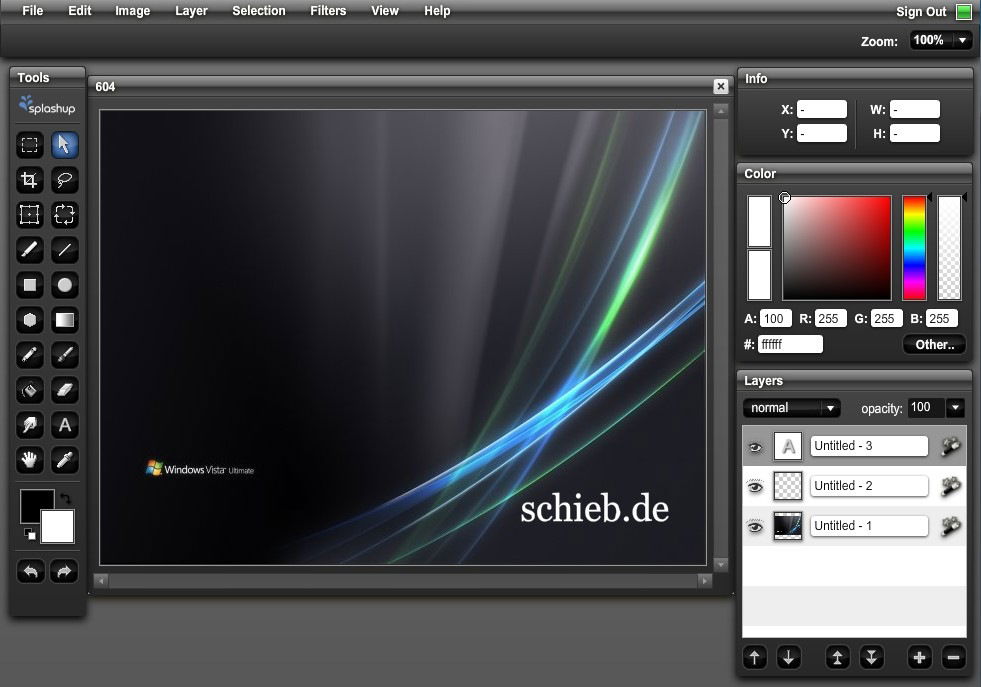
Task: Open the Filters menu
Action: point(328,11)
